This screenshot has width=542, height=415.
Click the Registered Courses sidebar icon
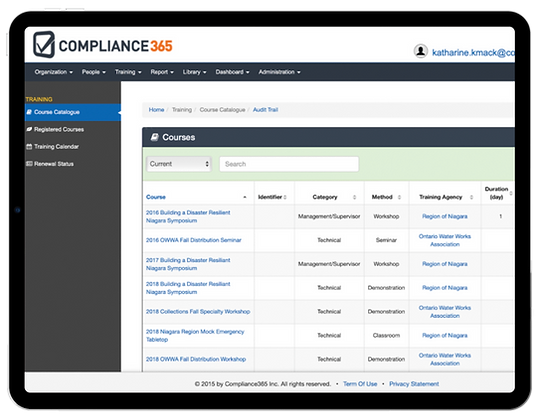pos(29,129)
